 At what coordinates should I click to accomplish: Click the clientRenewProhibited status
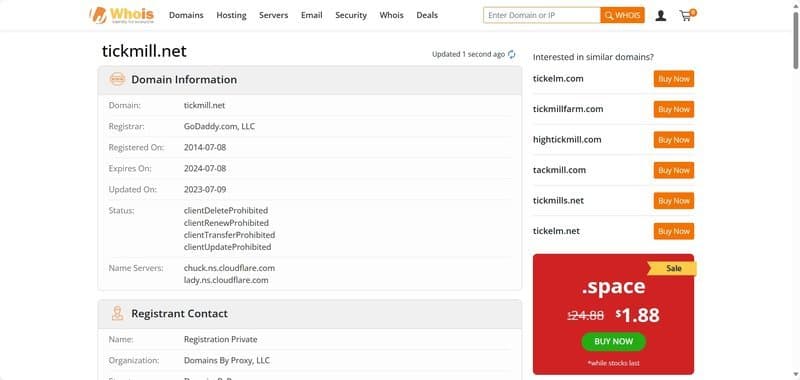(x=226, y=223)
